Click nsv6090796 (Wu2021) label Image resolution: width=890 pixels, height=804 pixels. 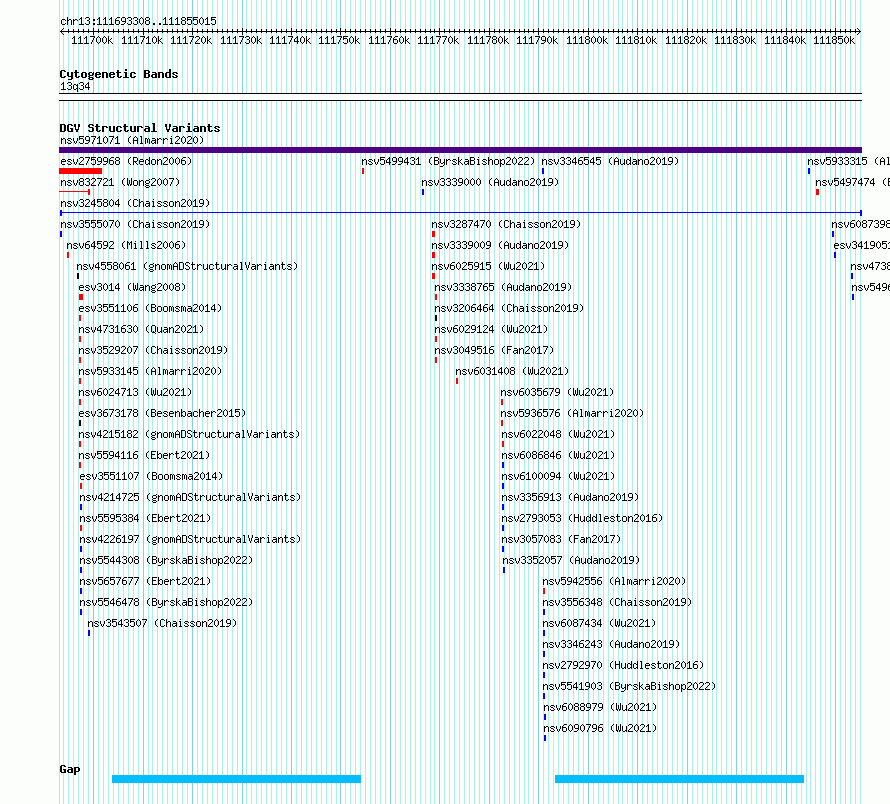(x=601, y=728)
